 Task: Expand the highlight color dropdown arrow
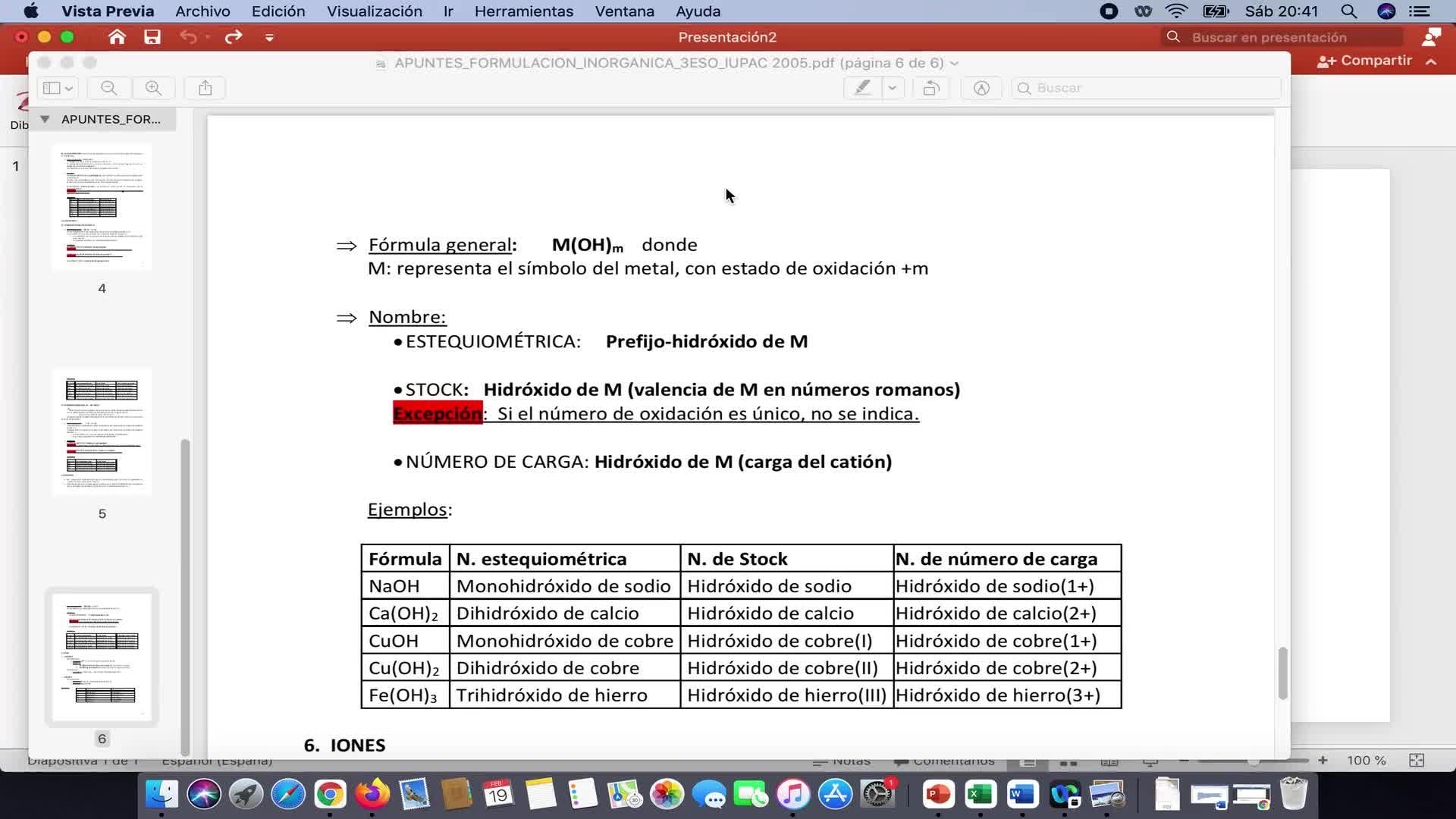point(893,88)
